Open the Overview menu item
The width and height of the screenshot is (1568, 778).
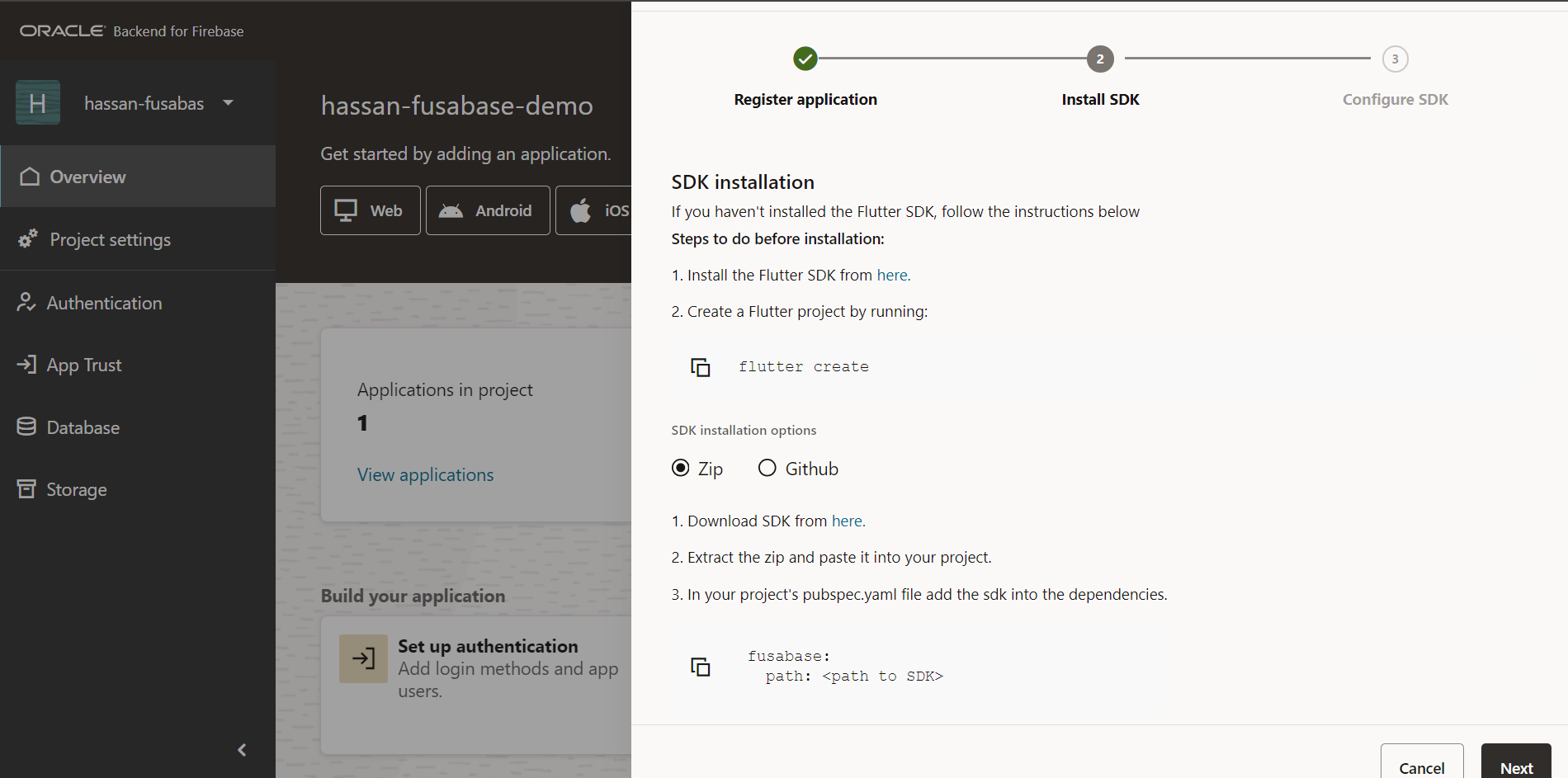tap(138, 177)
